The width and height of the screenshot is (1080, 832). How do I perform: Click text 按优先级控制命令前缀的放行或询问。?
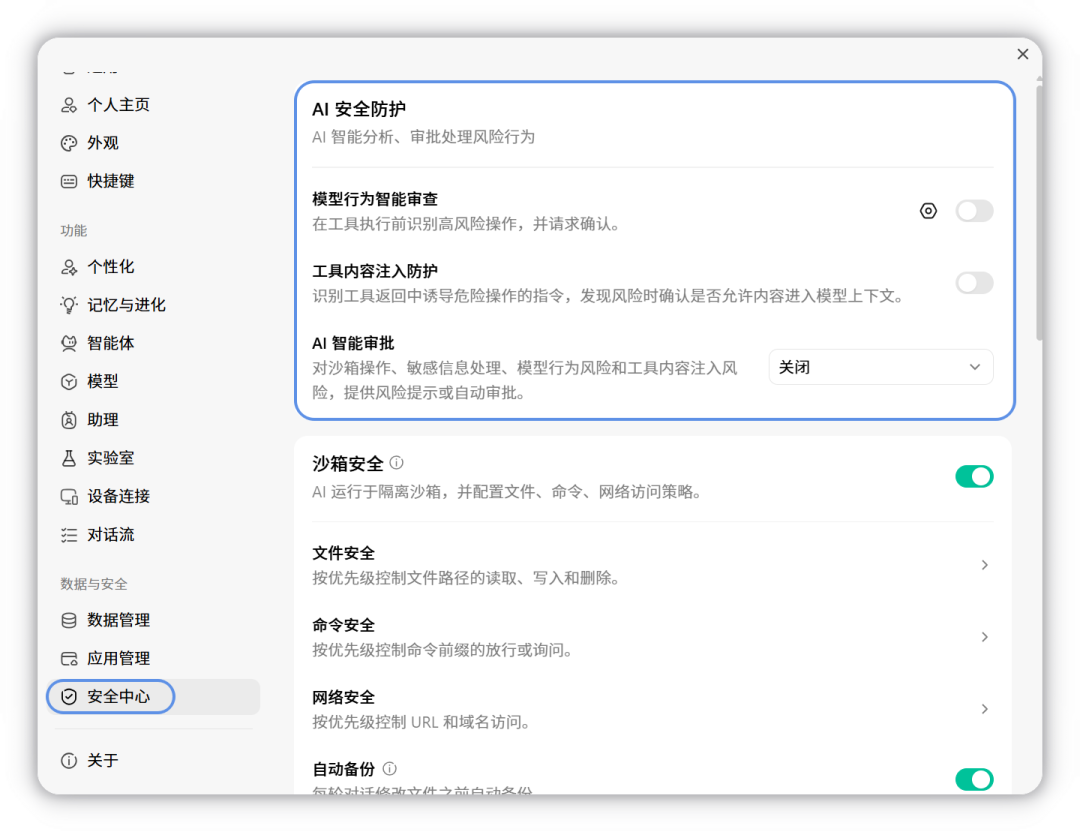[443, 650]
